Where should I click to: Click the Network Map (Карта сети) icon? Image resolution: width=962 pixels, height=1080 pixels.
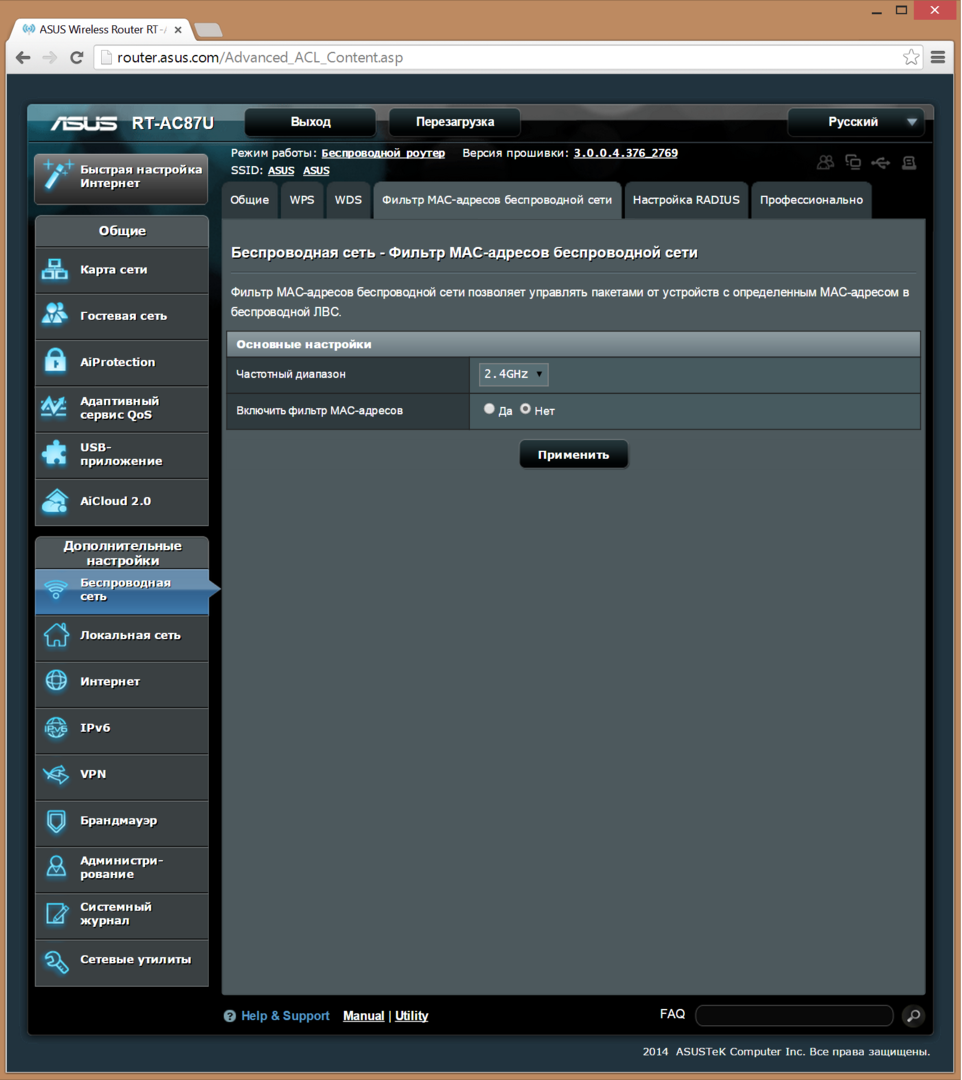54,270
